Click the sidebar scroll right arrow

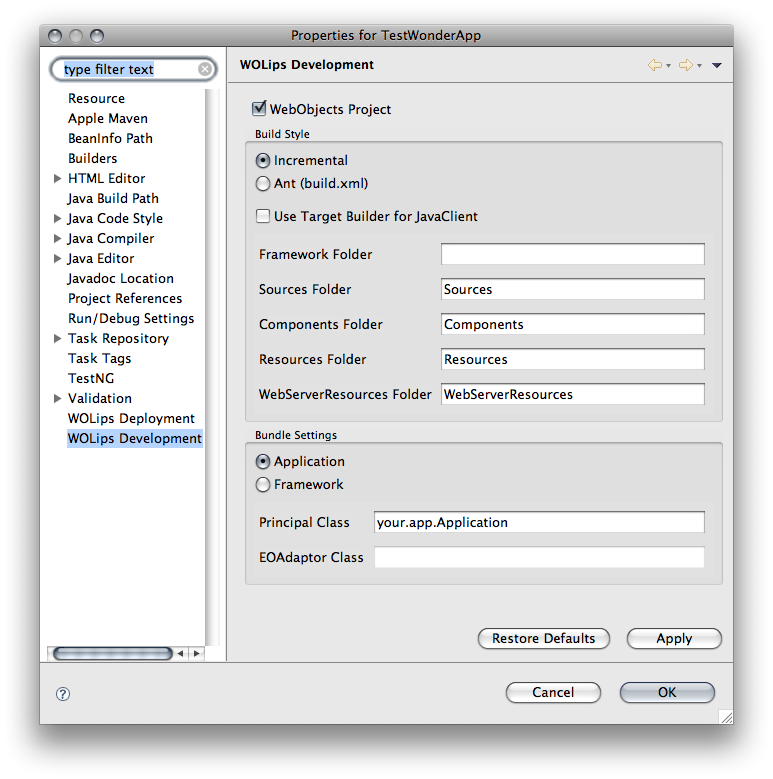pos(196,653)
